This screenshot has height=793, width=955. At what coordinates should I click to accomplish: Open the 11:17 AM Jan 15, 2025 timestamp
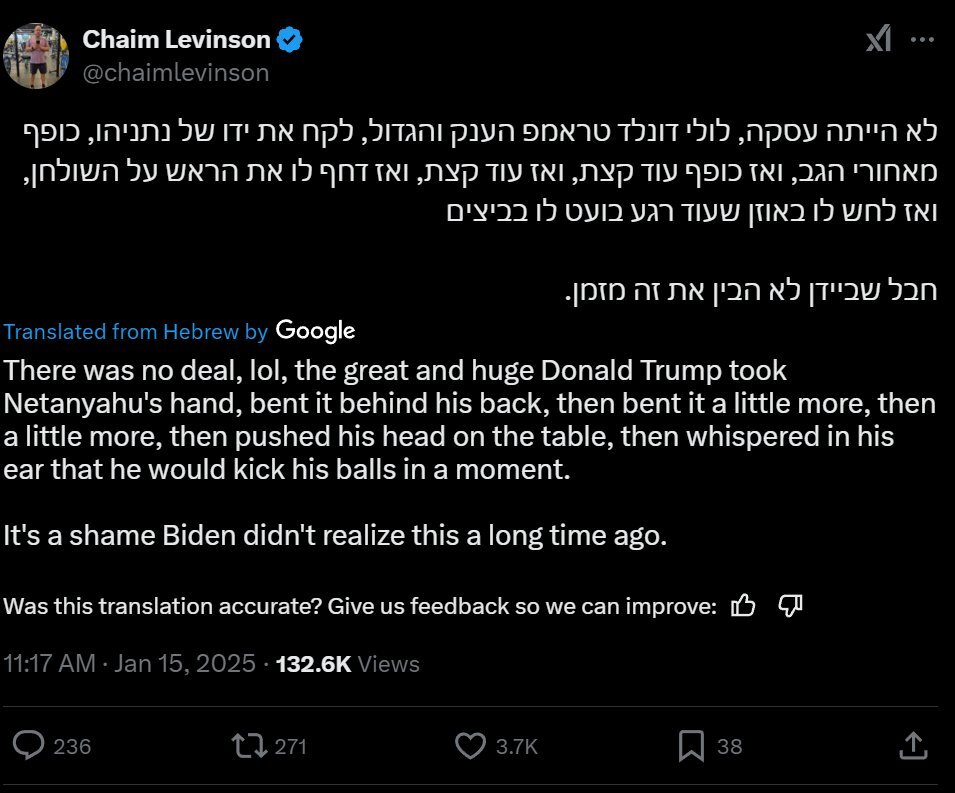[129, 663]
